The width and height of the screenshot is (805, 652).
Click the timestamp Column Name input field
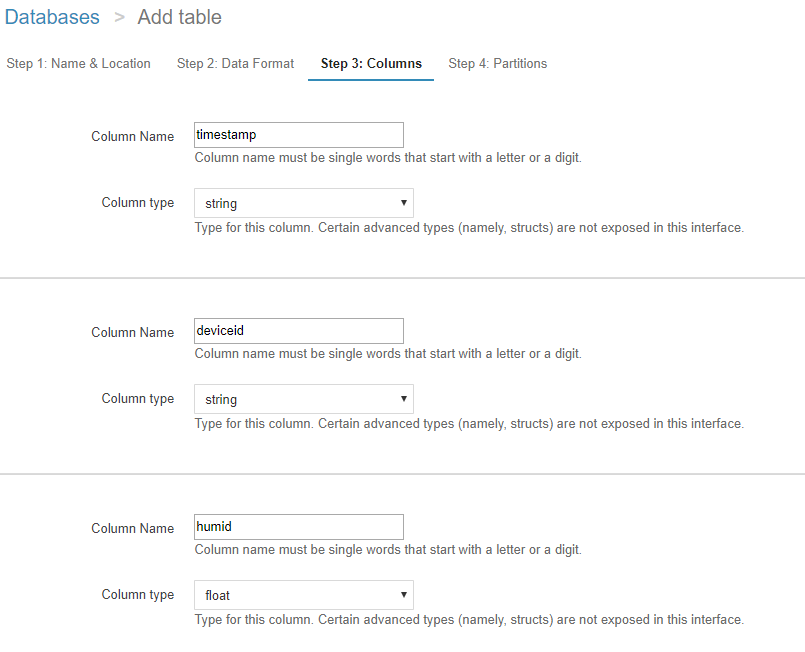298,134
